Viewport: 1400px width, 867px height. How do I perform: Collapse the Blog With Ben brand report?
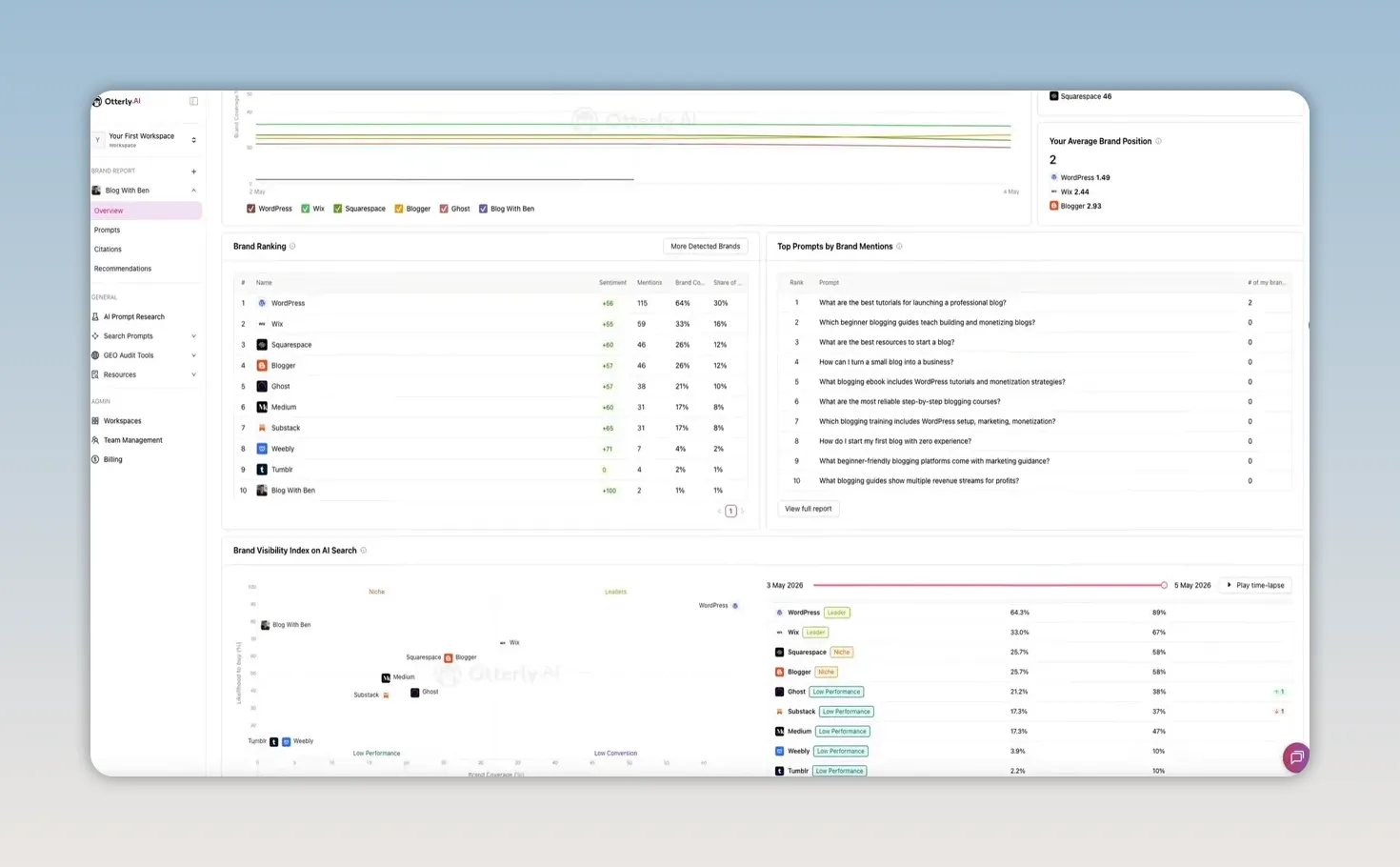click(x=193, y=191)
